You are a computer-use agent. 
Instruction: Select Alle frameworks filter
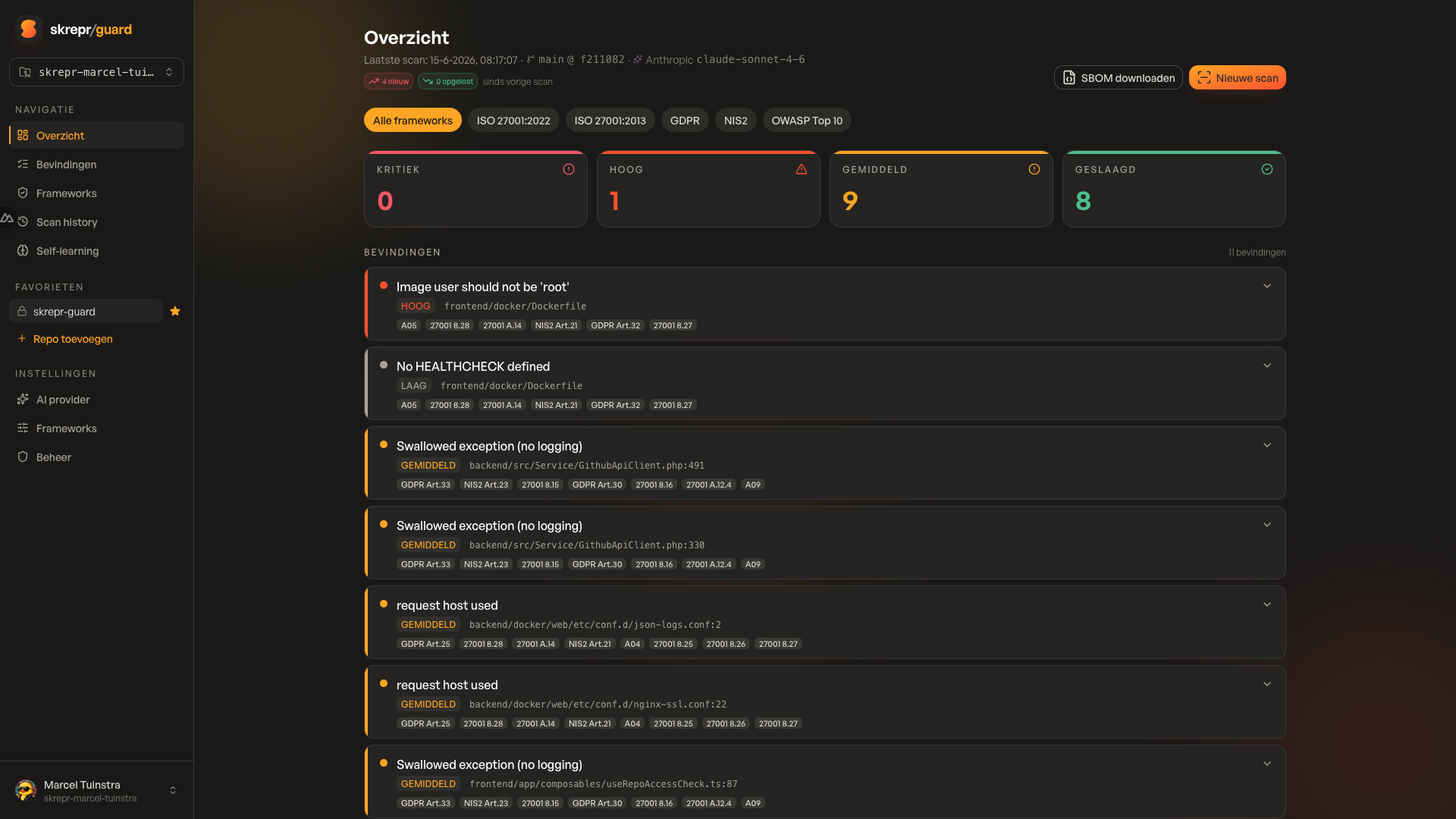[413, 120]
